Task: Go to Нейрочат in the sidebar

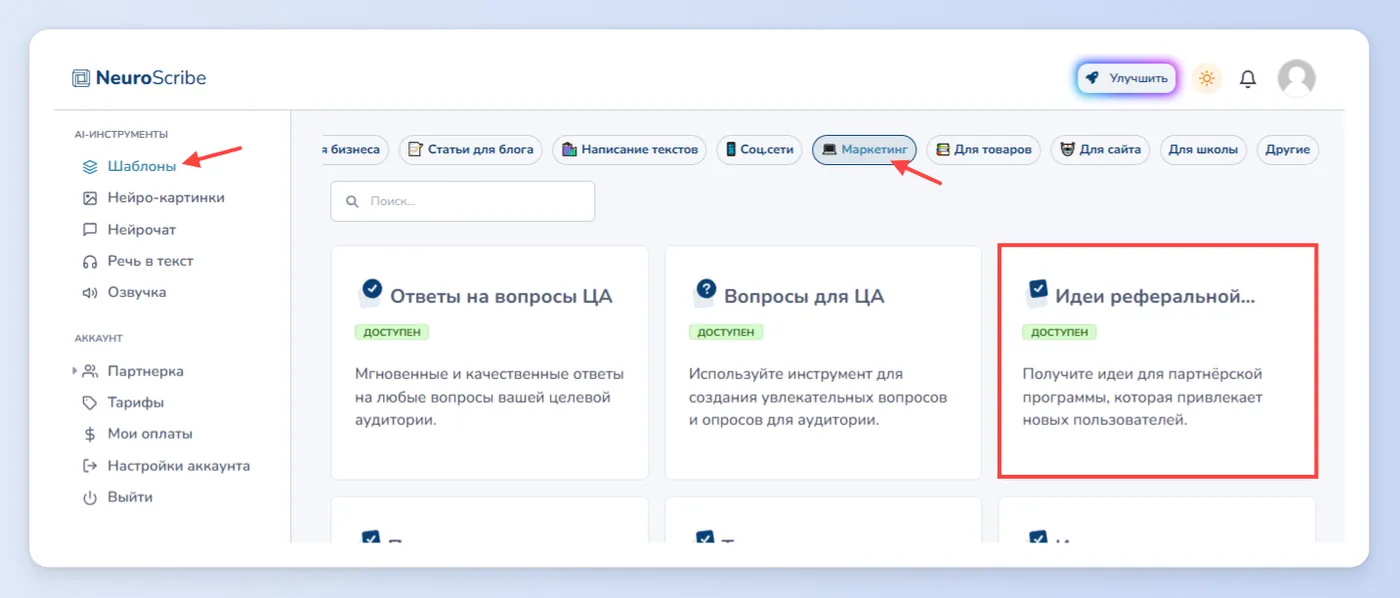Action: [x=142, y=230]
